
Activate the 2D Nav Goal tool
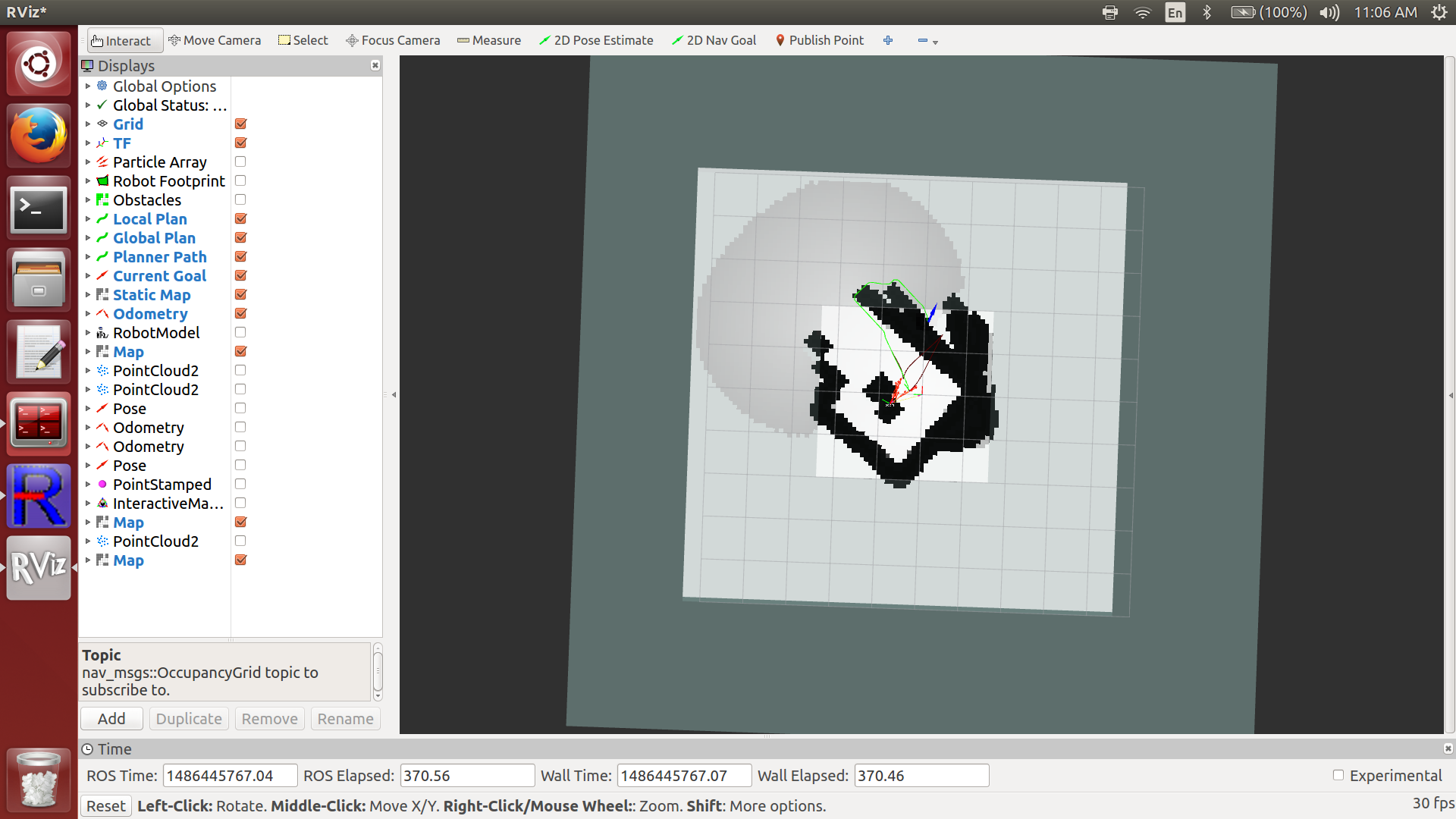click(714, 40)
